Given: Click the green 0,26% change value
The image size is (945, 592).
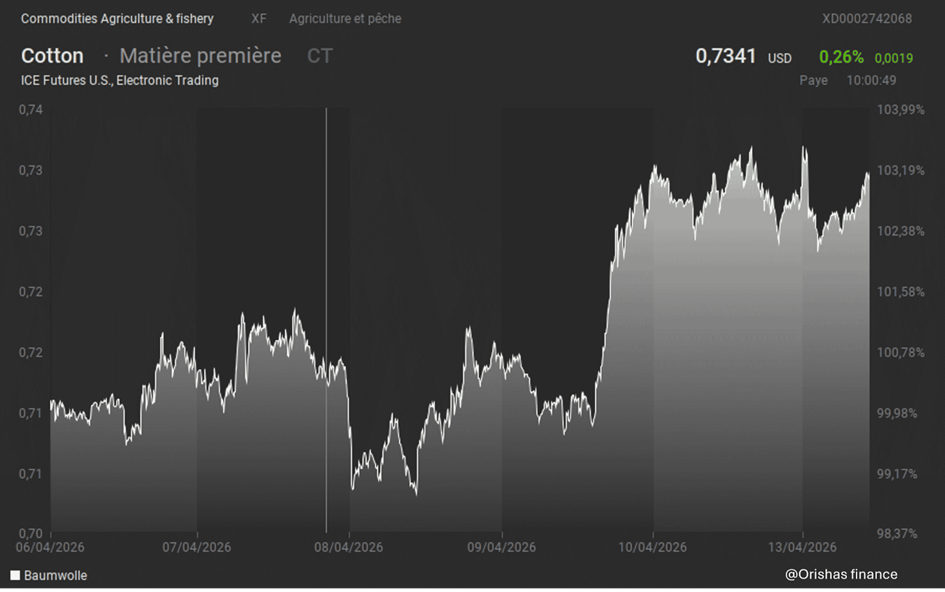Looking at the screenshot, I should coord(841,57).
